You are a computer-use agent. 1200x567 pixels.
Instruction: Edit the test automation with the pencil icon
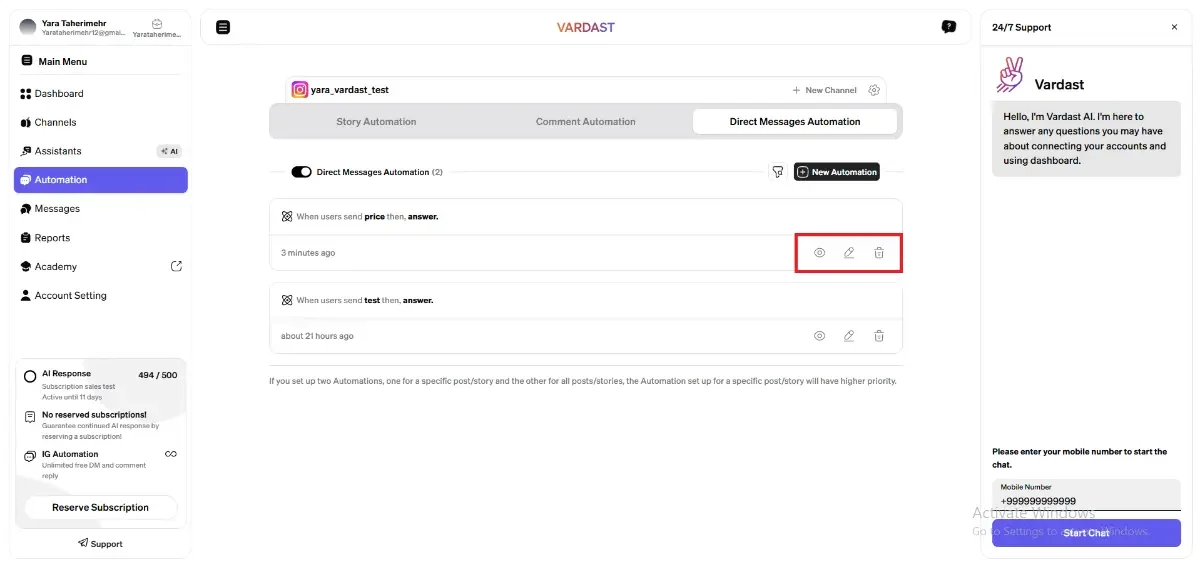(849, 336)
